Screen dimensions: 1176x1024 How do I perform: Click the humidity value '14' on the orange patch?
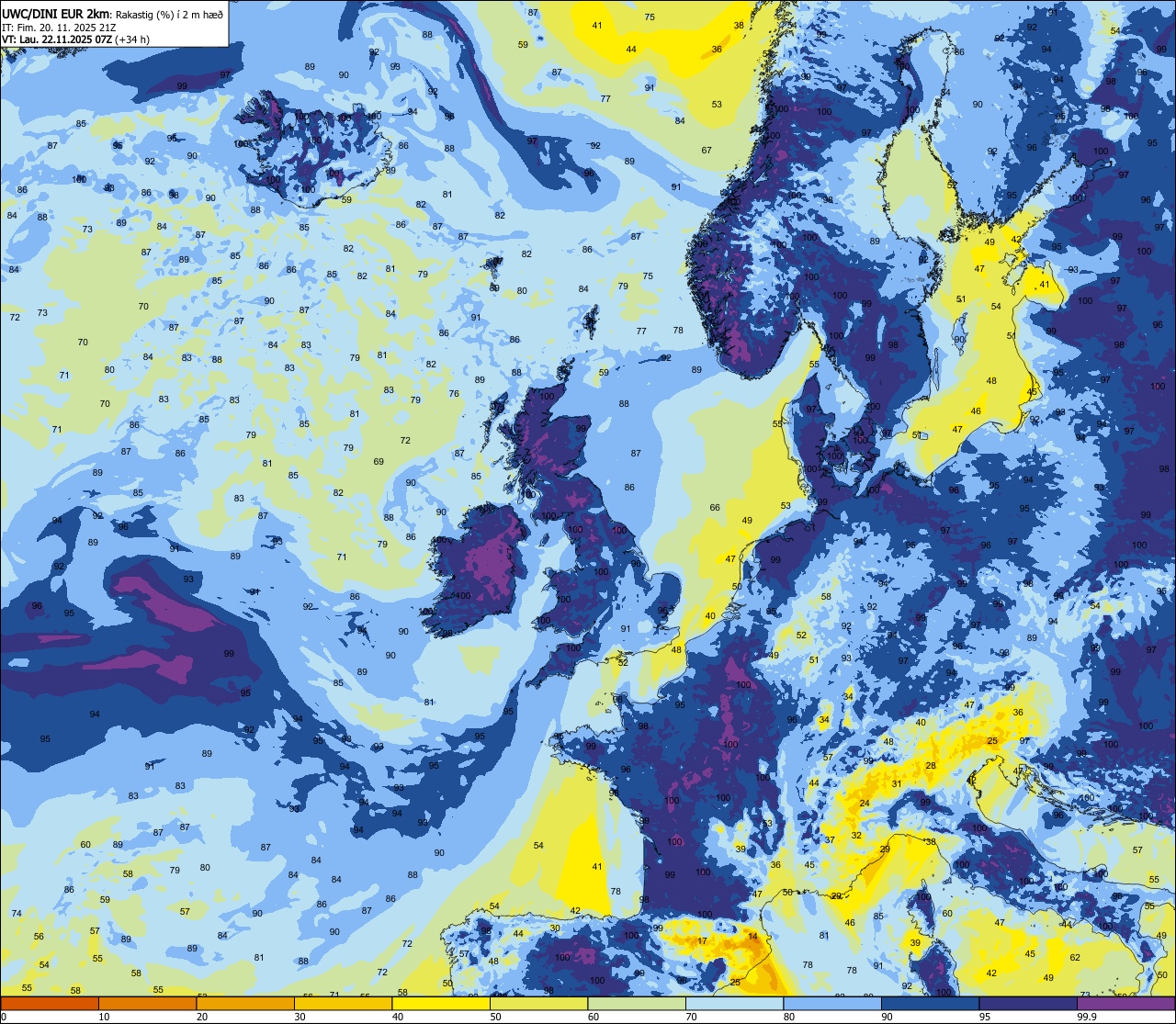pyautogui.click(x=752, y=936)
